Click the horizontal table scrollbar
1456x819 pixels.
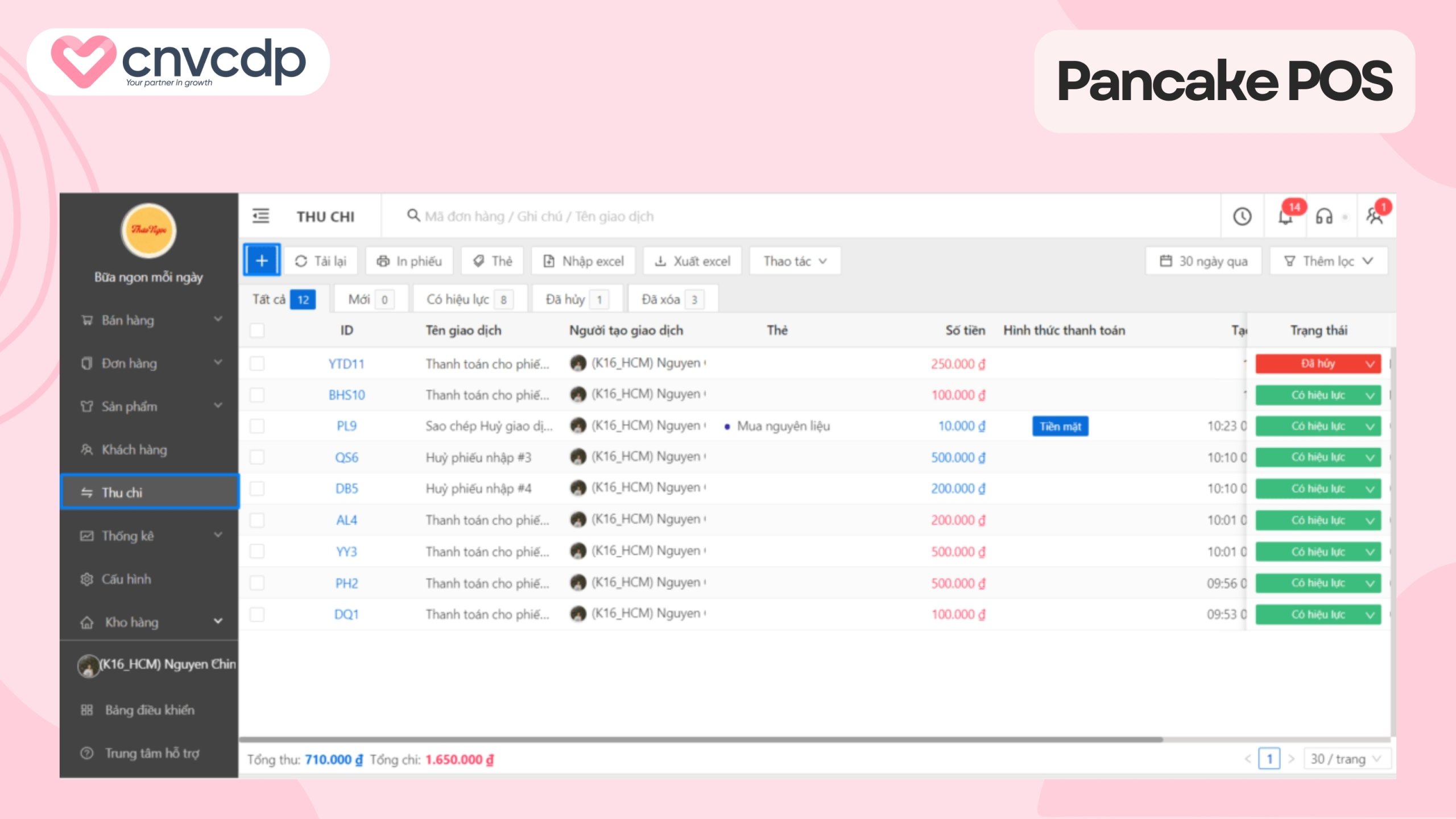(700, 739)
